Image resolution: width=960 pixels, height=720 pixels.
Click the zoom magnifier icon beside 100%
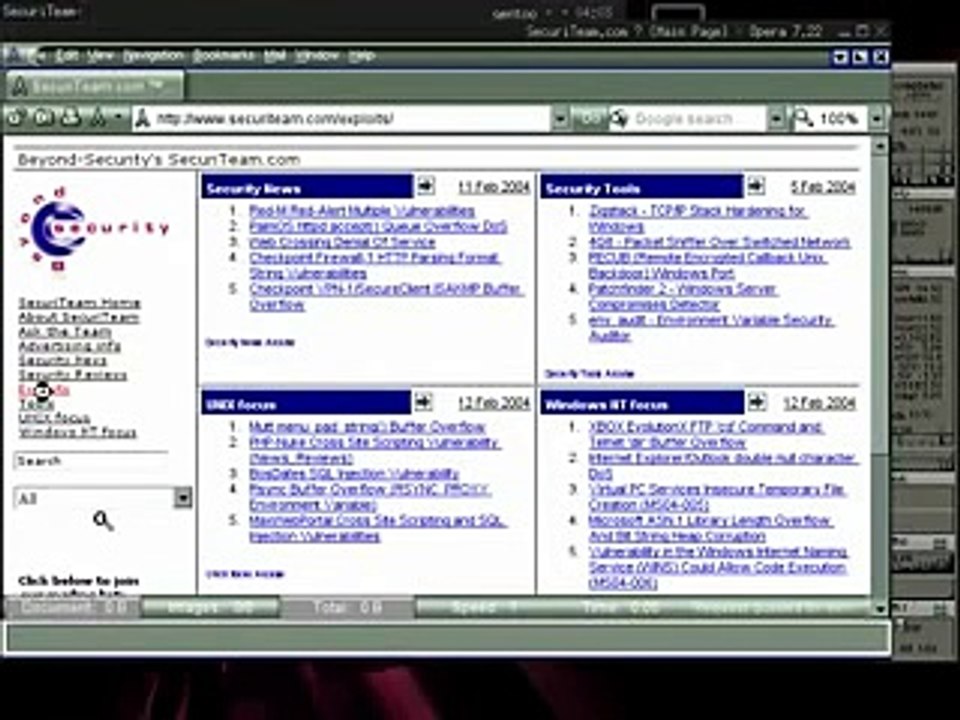point(803,118)
